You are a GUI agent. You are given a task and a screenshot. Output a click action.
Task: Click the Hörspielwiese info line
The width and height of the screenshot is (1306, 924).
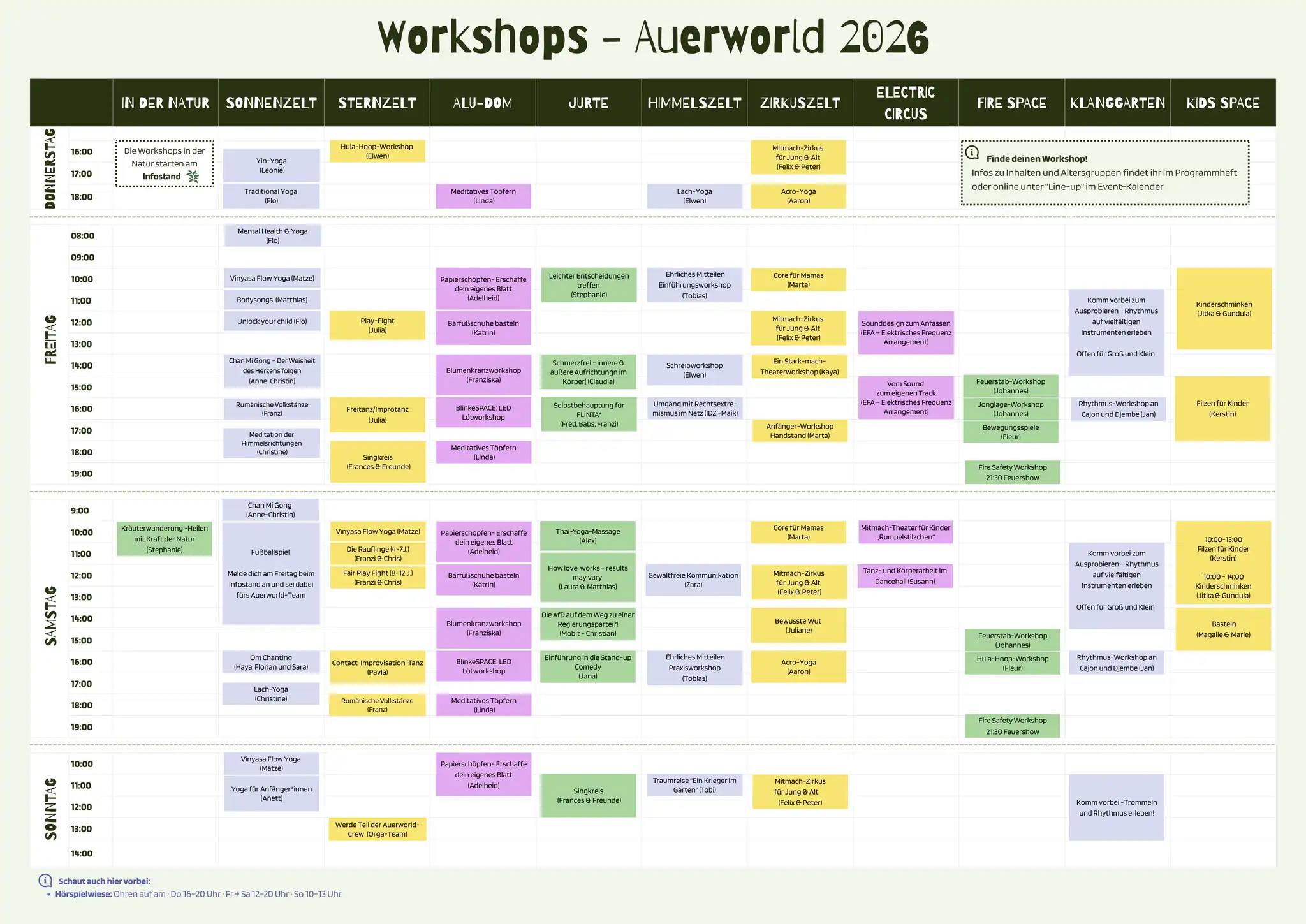pyautogui.click(x=198, y=894)
